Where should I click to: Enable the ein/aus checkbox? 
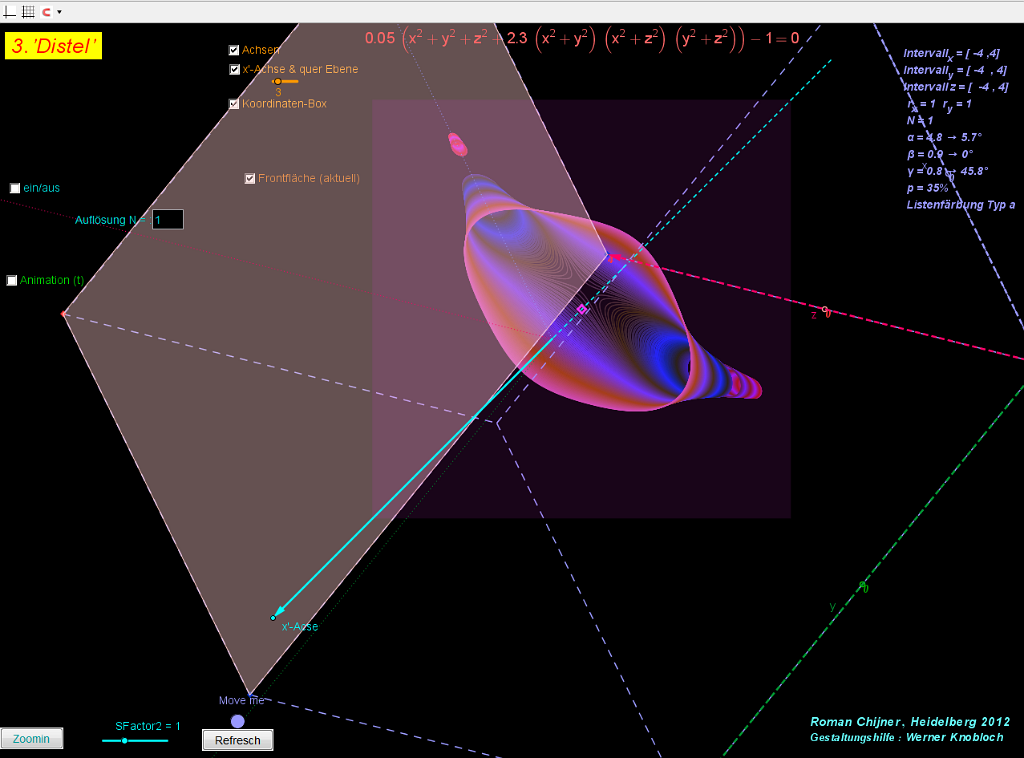(x=15, y=188)
